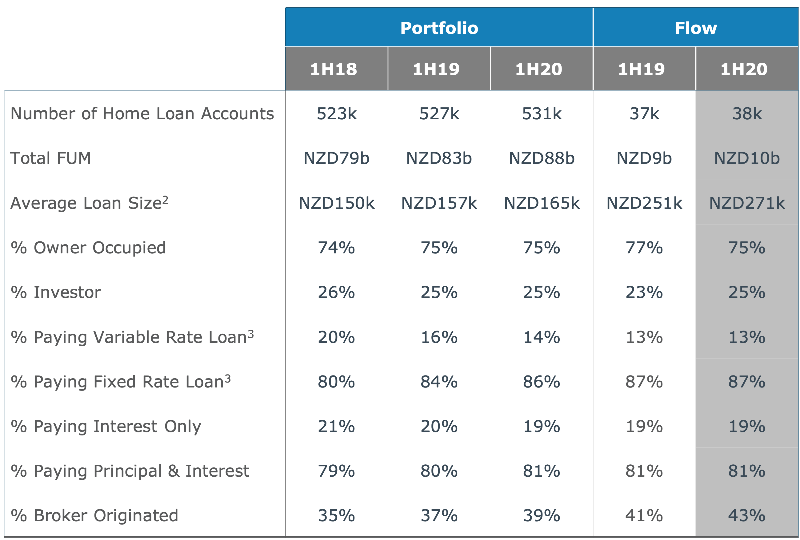This screenshot has width=800, height=540.
Task: Click the NZD271k cell
Action: (746, 203)
